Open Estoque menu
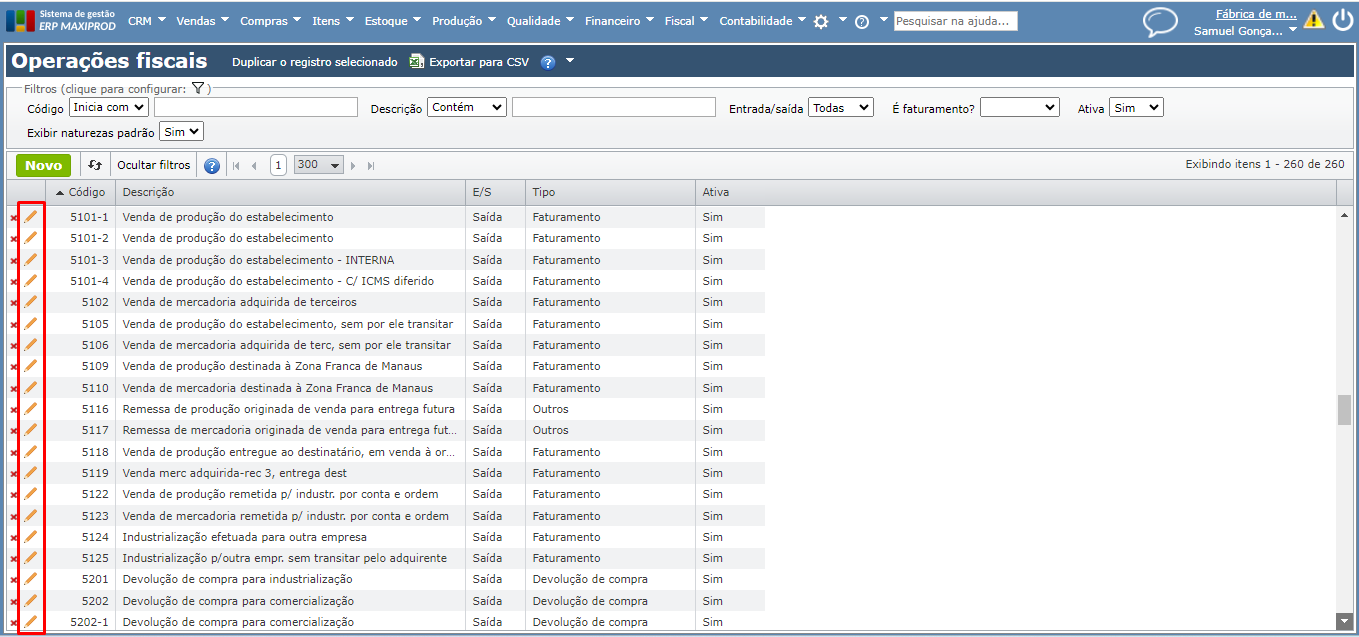Screen dimensions: 1359x637 point(393,21)
